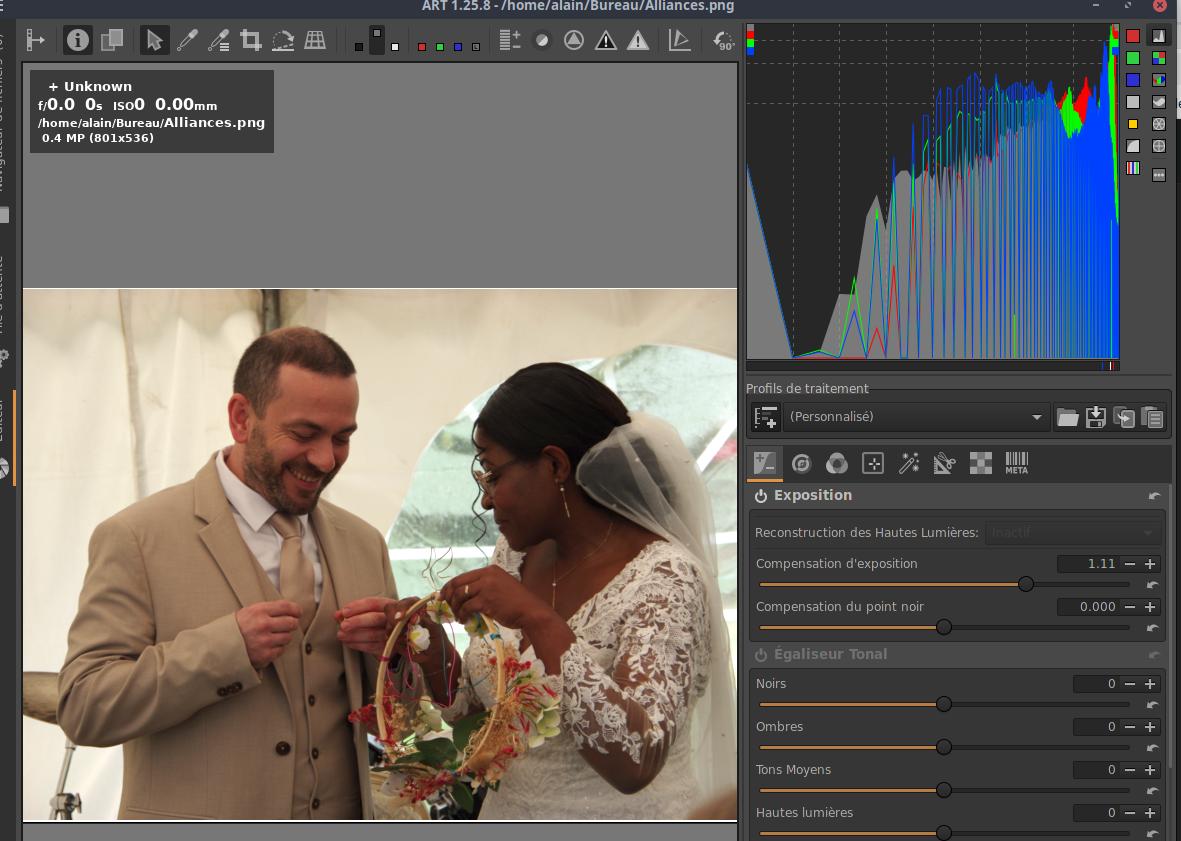Reset the Compensation d'exposition slider

pyautogui.click(x=1153, y=585)
